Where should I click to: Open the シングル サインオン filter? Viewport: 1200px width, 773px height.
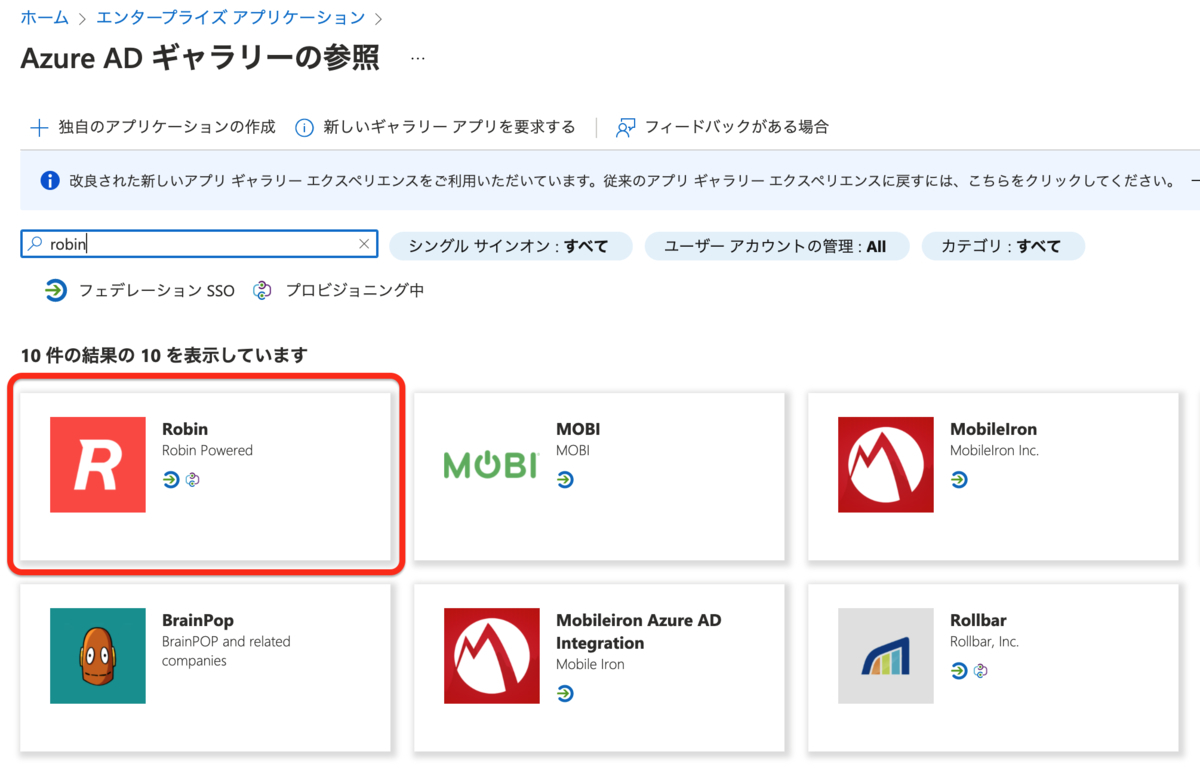[x=510, y=246]
